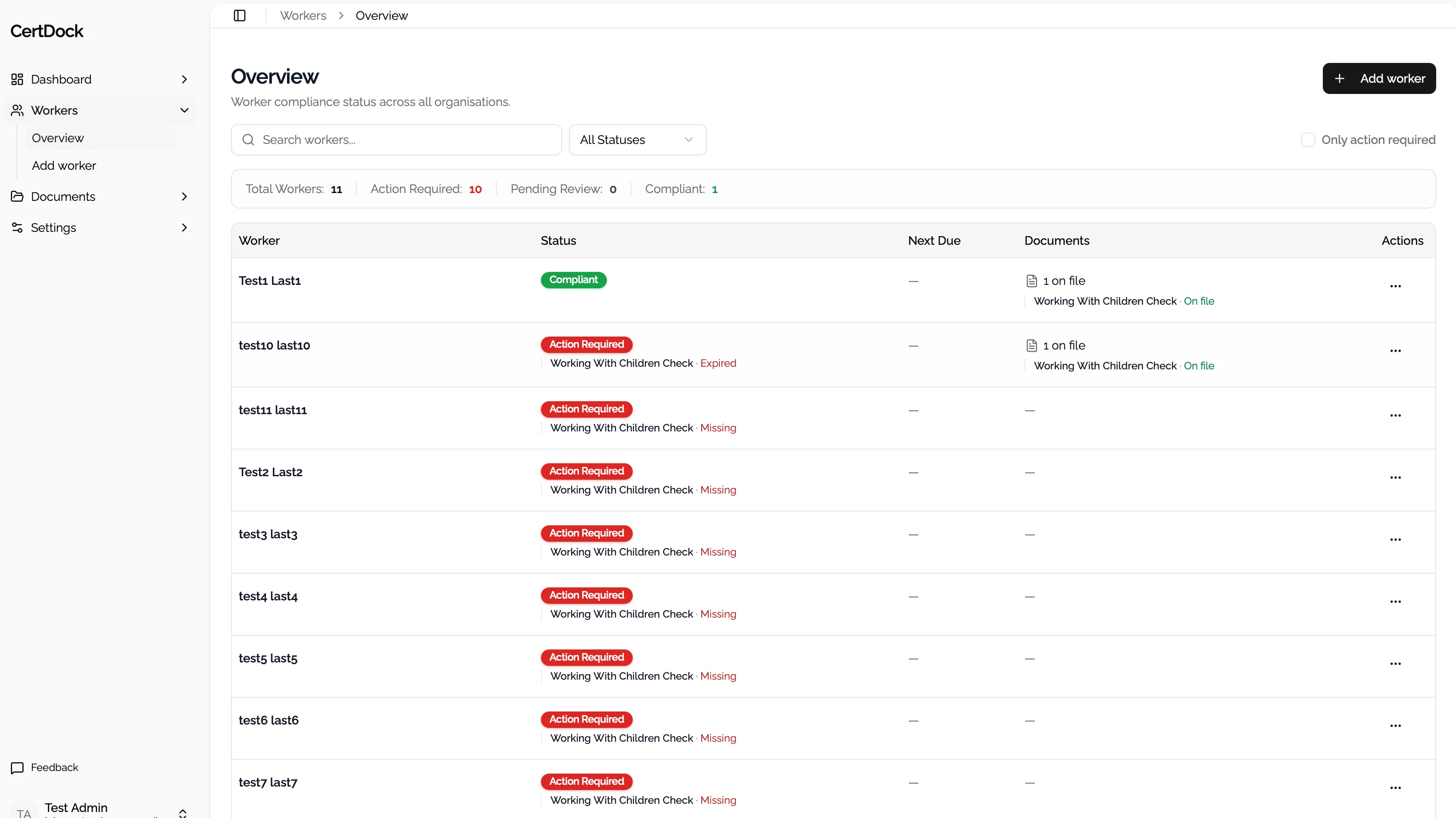Screen dimensions: 1456x818
Task: Click the Search workers input field
Action: tap(396, 140)
